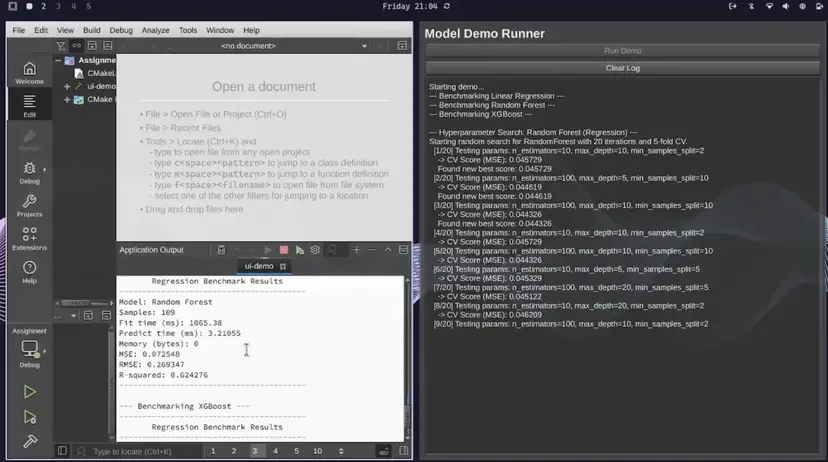Expand the ui-demo tree node

pyautogui.click(x=67, y=86)
